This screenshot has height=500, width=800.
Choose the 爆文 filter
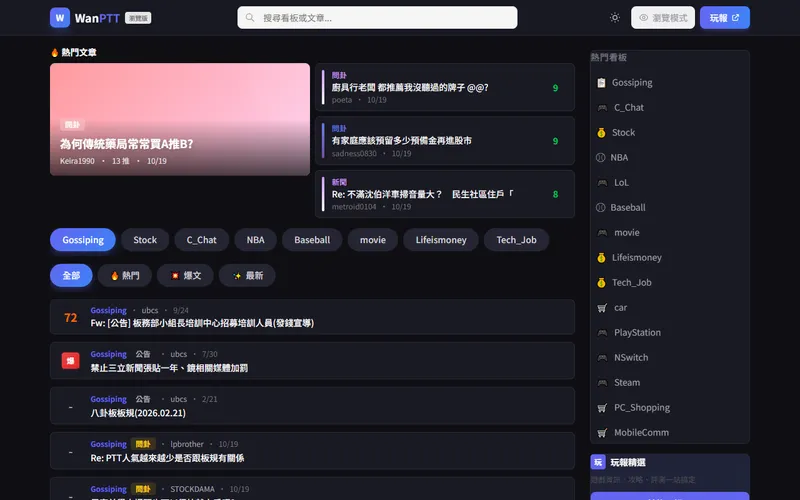click(185, 276)
